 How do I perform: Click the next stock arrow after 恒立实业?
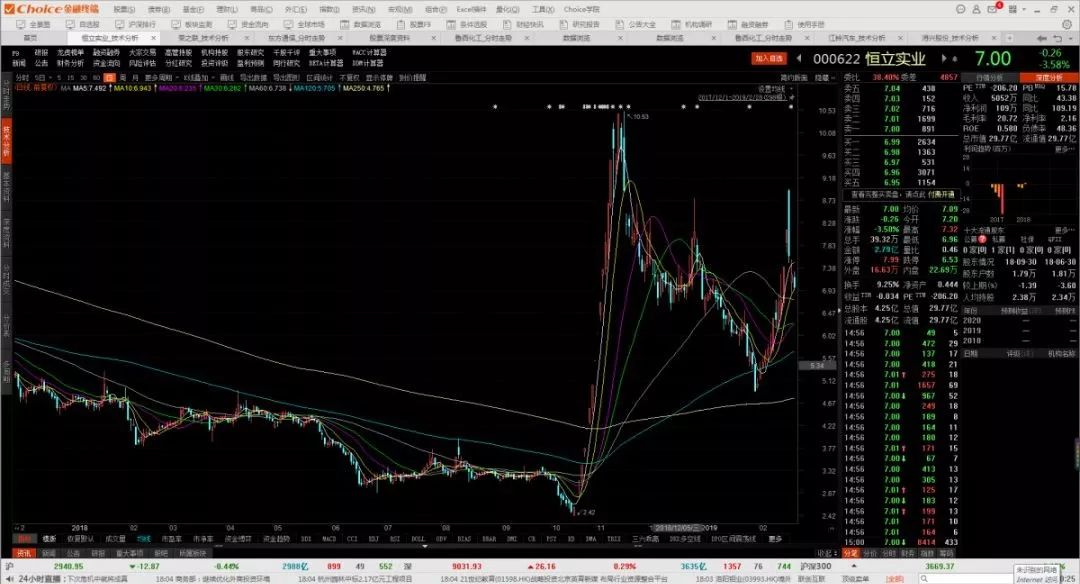coord(944,59)
